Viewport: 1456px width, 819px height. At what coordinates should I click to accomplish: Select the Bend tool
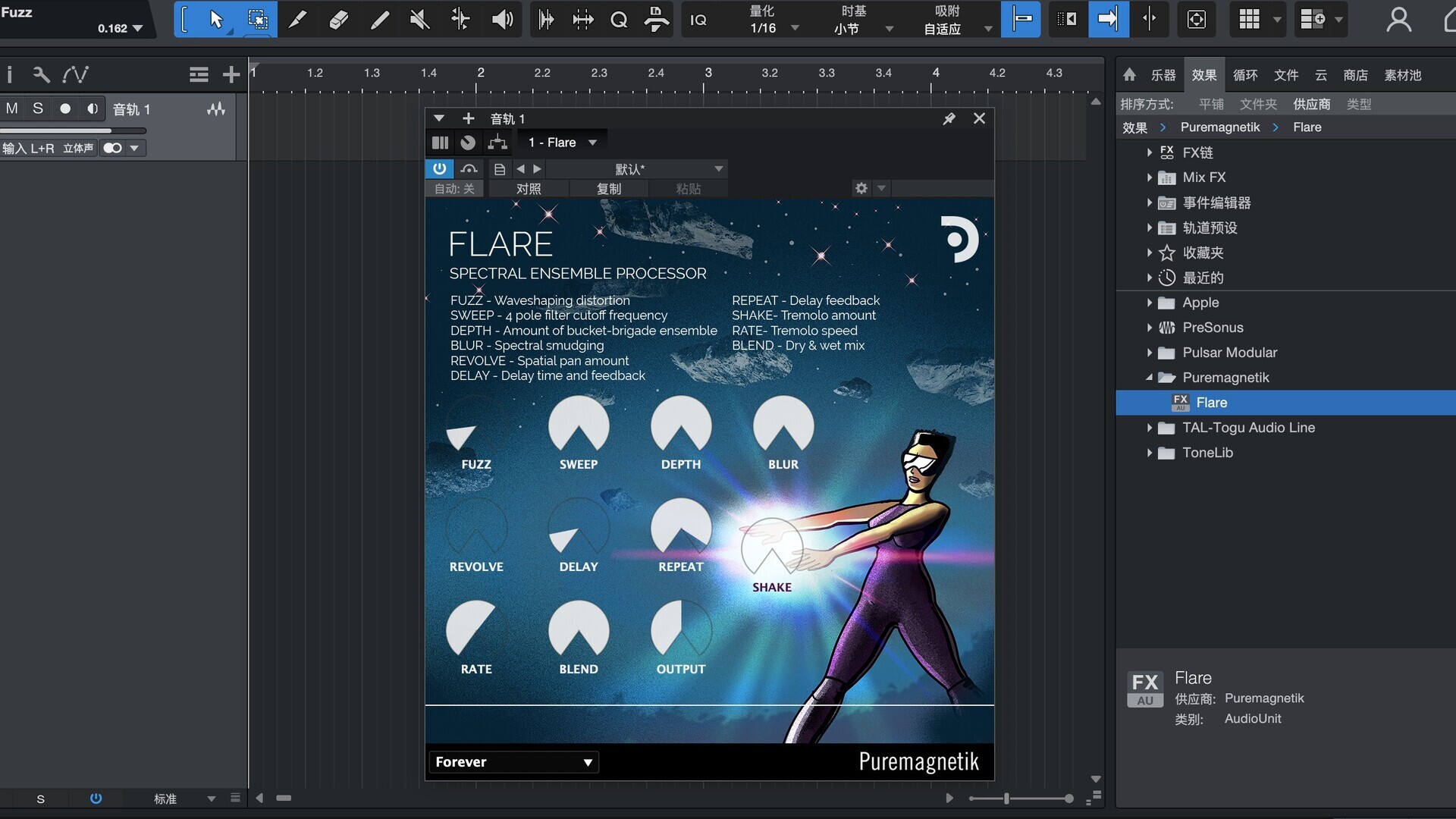460,19
